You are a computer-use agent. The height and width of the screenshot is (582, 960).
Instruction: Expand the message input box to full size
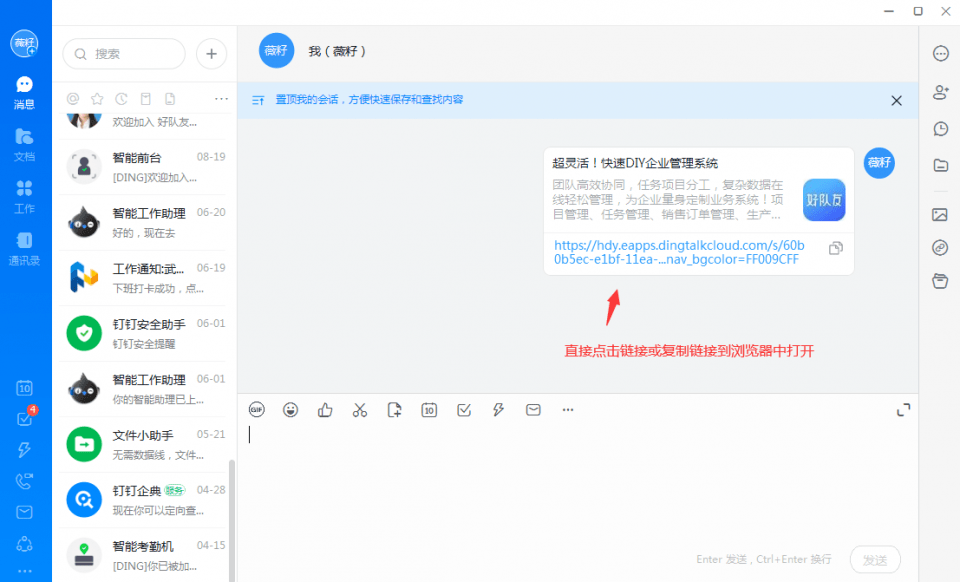[903, 410]
